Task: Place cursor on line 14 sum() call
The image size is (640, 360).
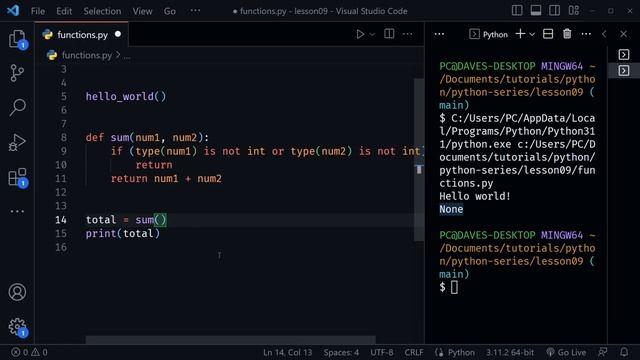Action: (x=151, y=220)
